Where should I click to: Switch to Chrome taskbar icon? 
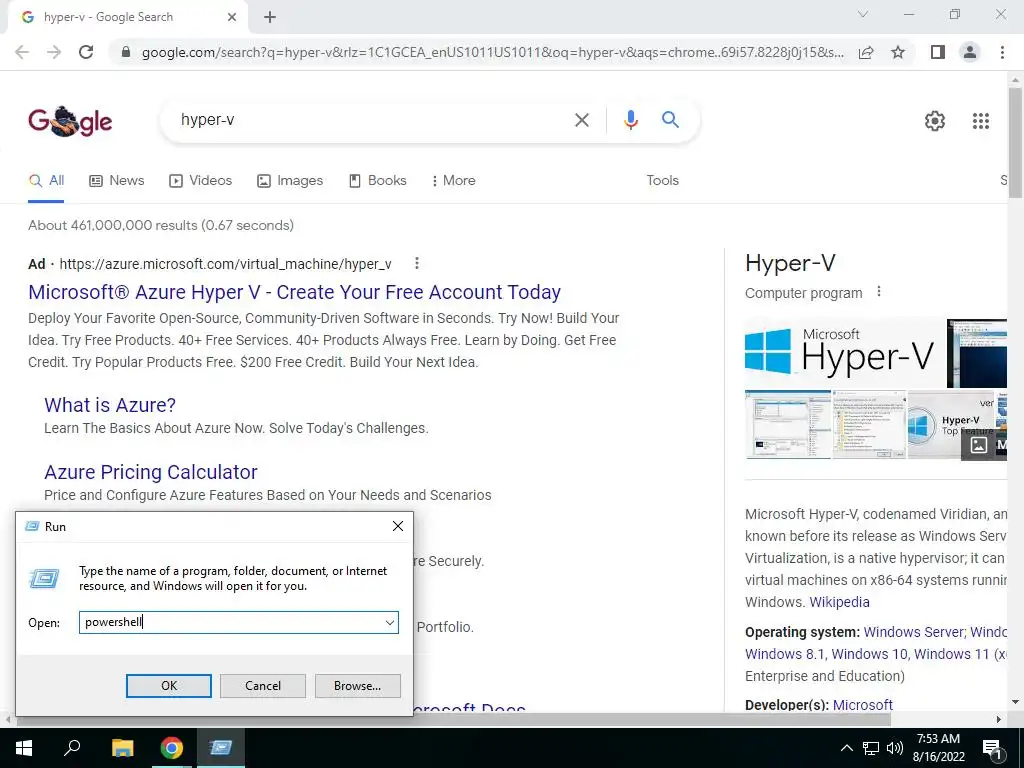point(172,748)
